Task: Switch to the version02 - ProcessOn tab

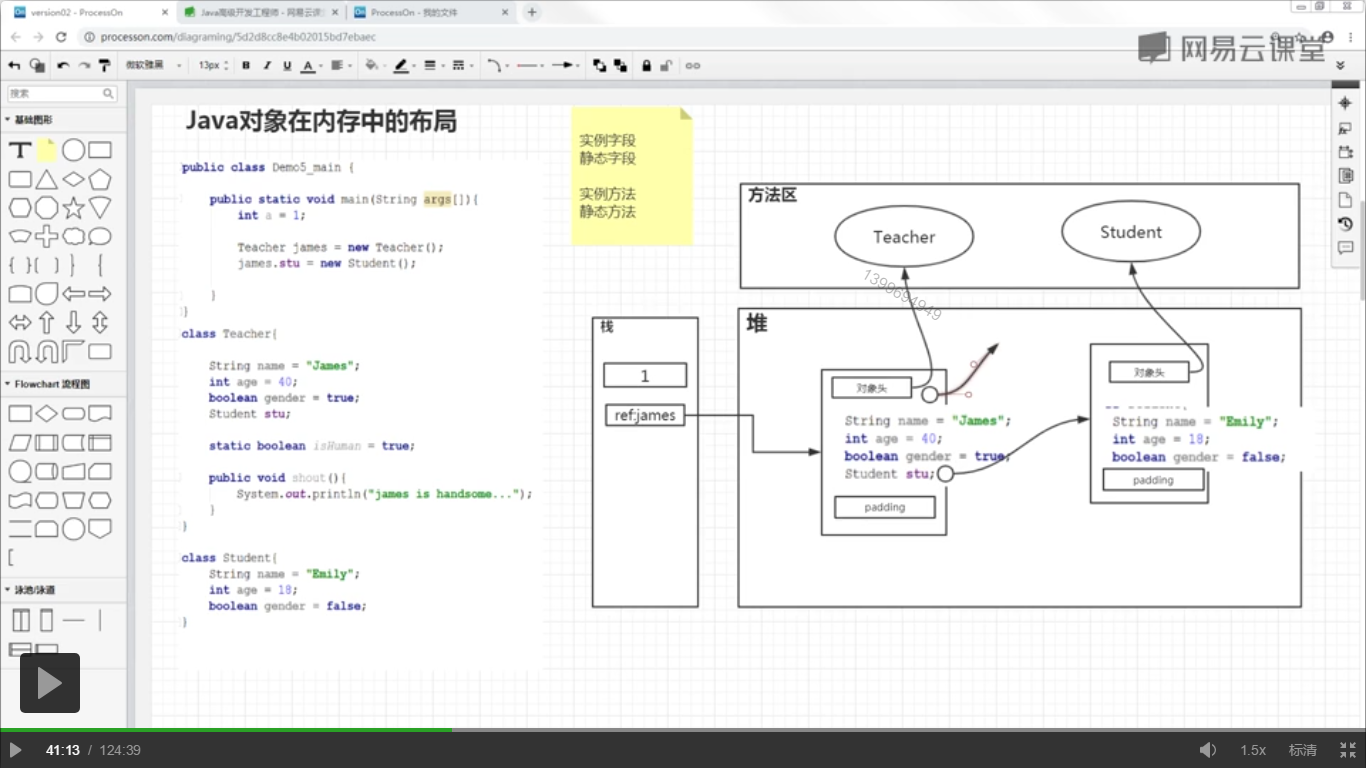Action: (x=90, y=12)
